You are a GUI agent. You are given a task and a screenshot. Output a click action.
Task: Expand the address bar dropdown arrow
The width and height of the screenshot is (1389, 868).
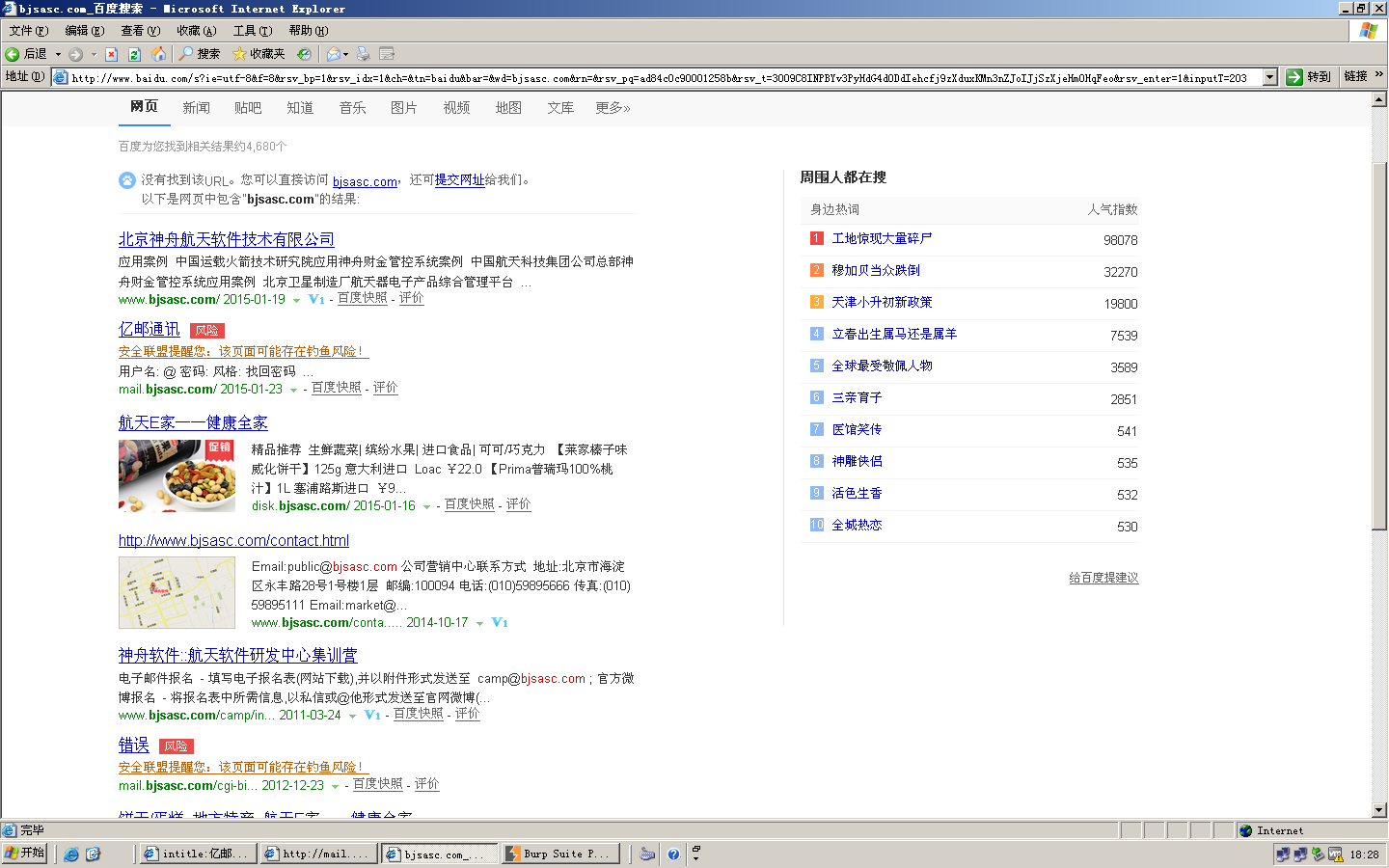pyautogui.click(x=1270, y=77)
